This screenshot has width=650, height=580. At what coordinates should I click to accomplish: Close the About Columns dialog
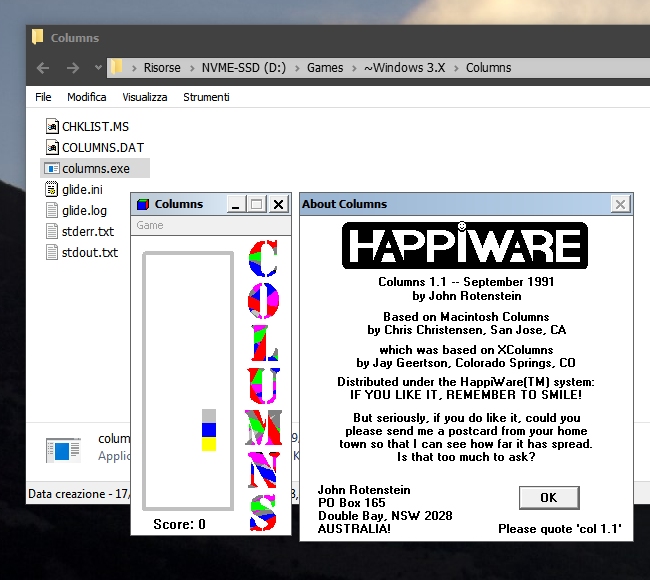point(620,204)
